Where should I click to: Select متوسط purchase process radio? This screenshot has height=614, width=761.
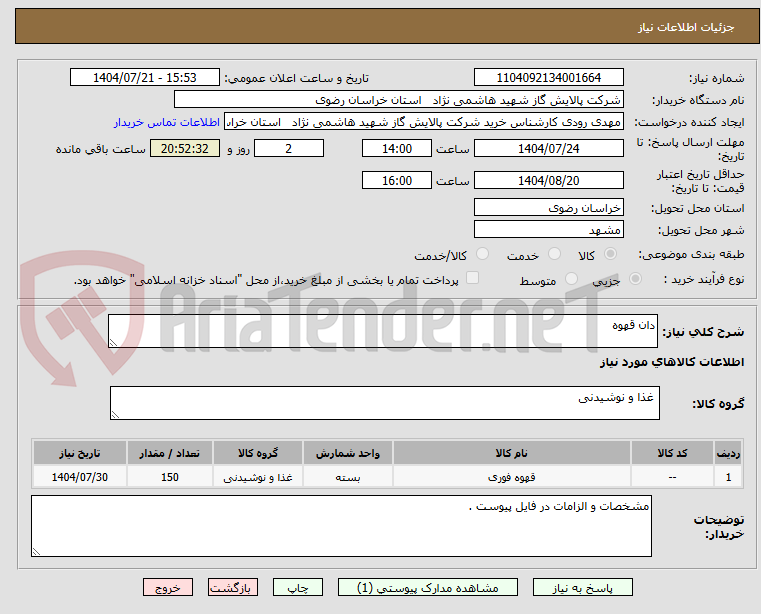[x=572, y=280]
